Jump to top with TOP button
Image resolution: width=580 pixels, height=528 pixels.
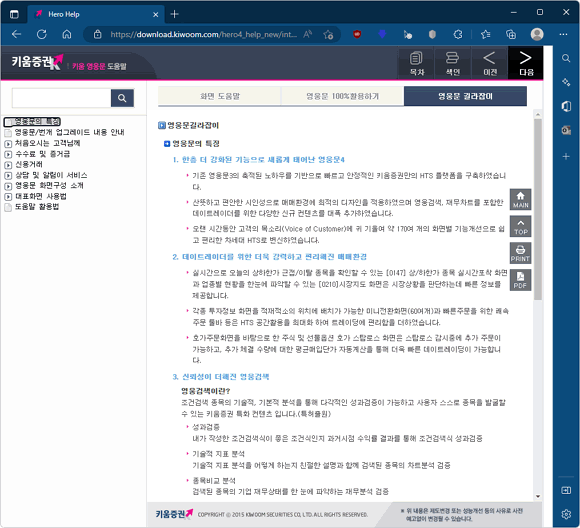point(520,226)
